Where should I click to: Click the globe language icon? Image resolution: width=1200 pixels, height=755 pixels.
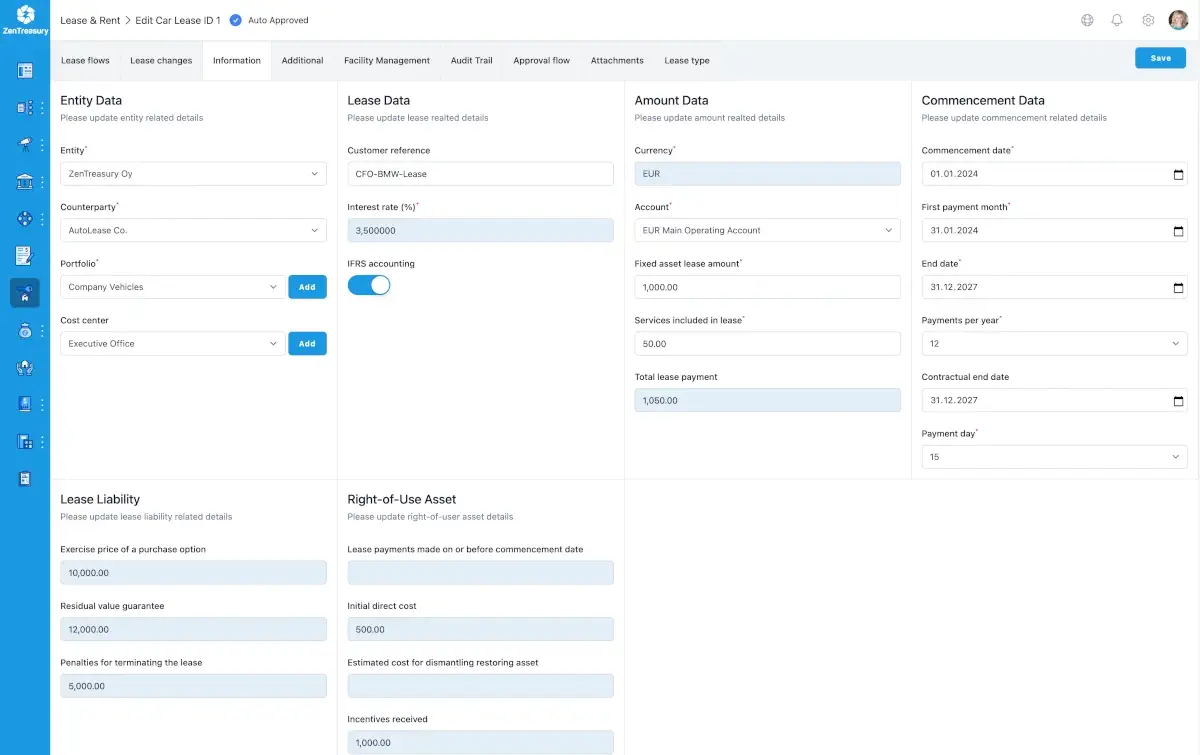tap(1087, 20)
